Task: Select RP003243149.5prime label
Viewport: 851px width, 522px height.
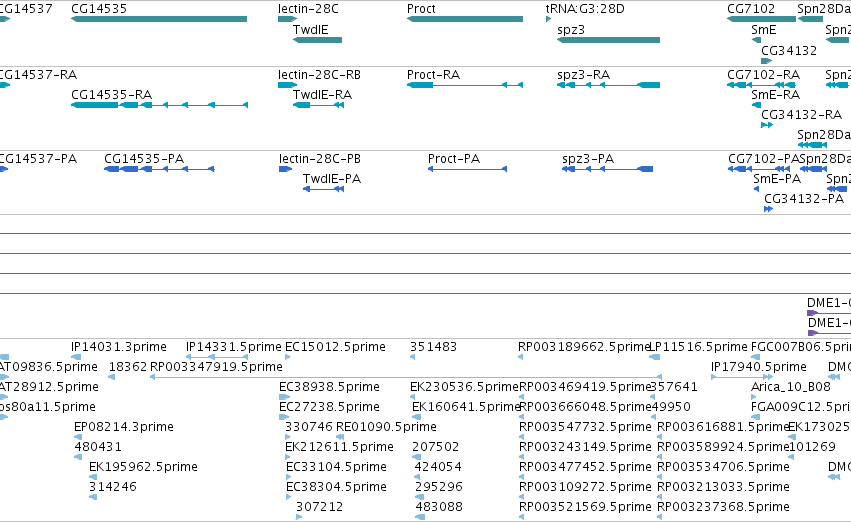Action: point(585,447)
